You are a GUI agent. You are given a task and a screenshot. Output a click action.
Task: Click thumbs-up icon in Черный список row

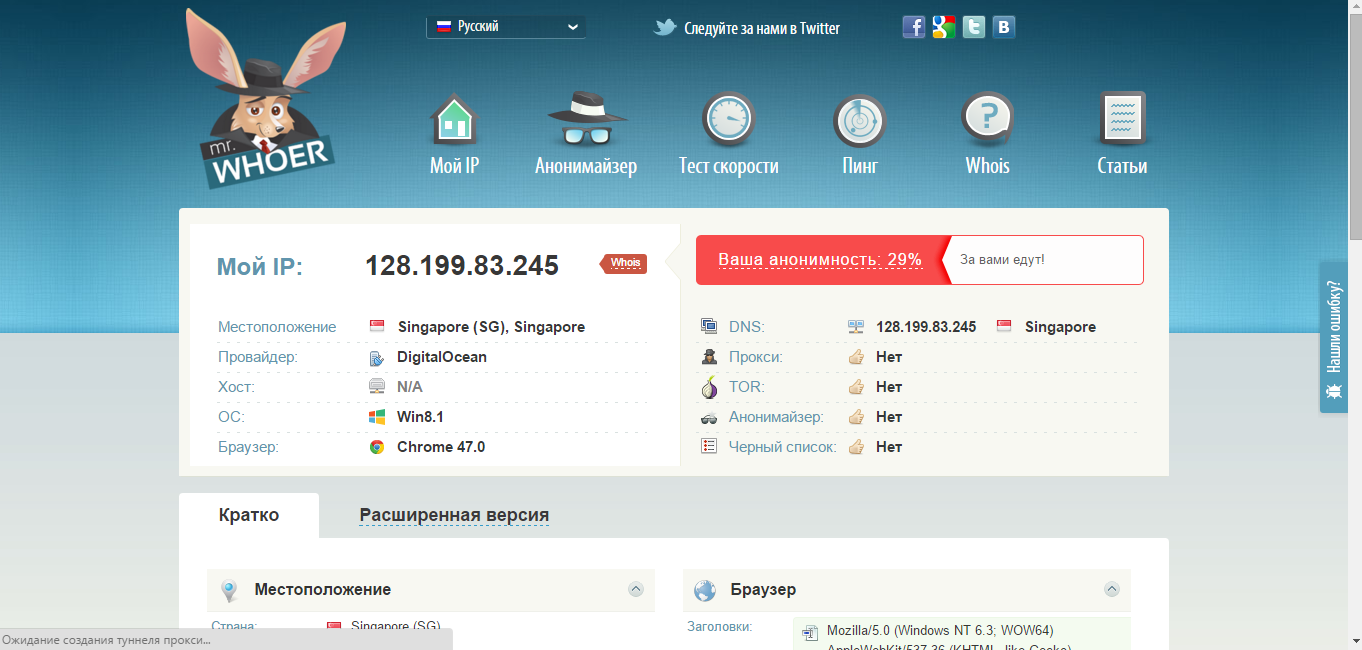click(x=856, y=447)
